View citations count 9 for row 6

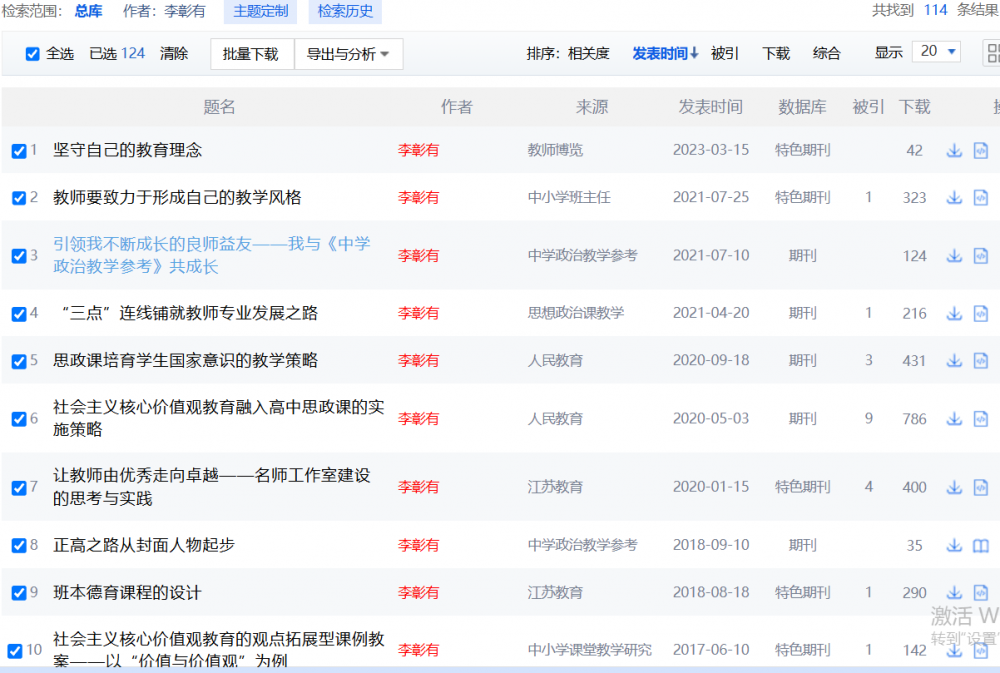pyautogui.click(x=869, y=418)
